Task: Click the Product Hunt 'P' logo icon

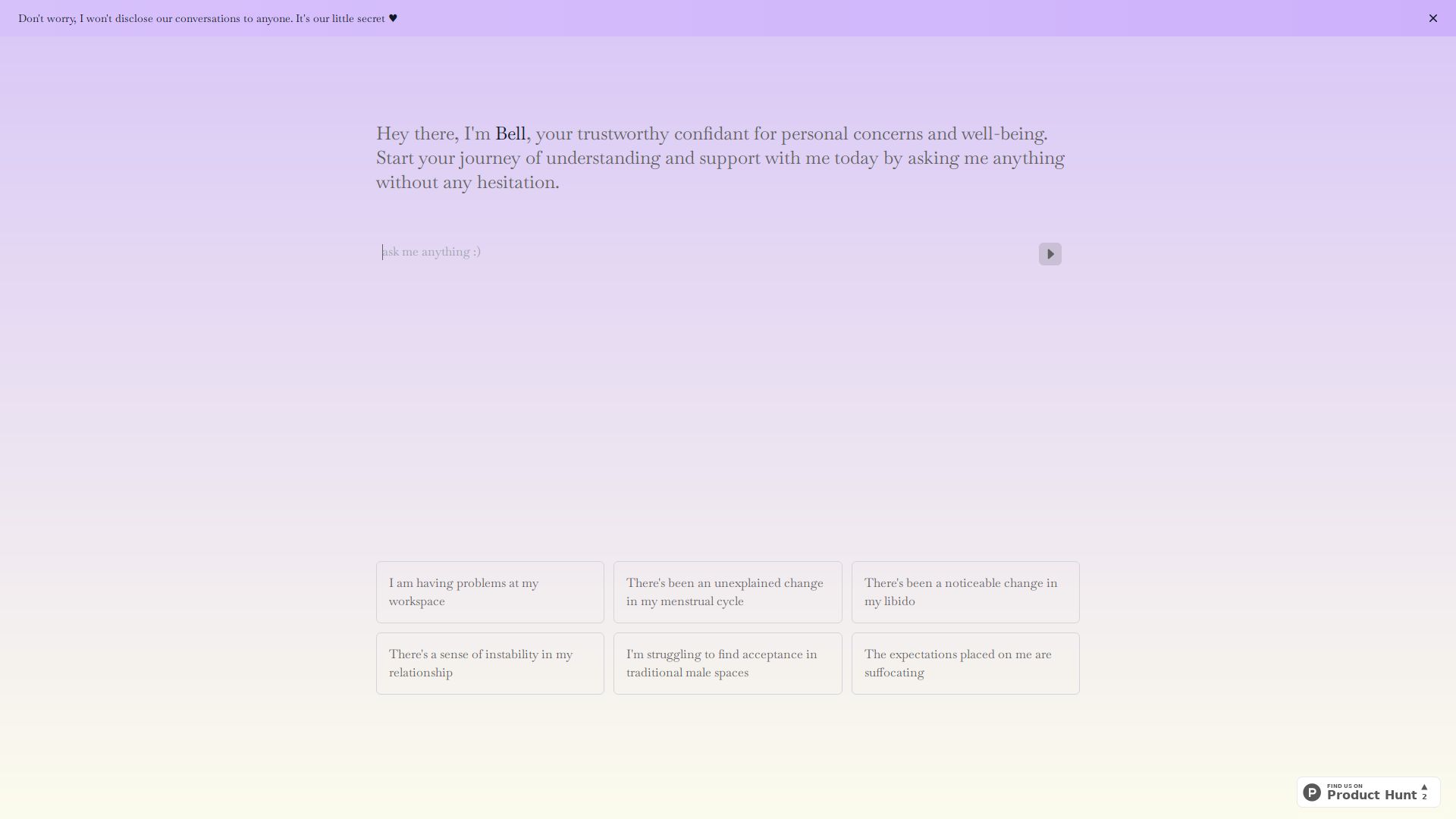Action: pos(1312,792)
